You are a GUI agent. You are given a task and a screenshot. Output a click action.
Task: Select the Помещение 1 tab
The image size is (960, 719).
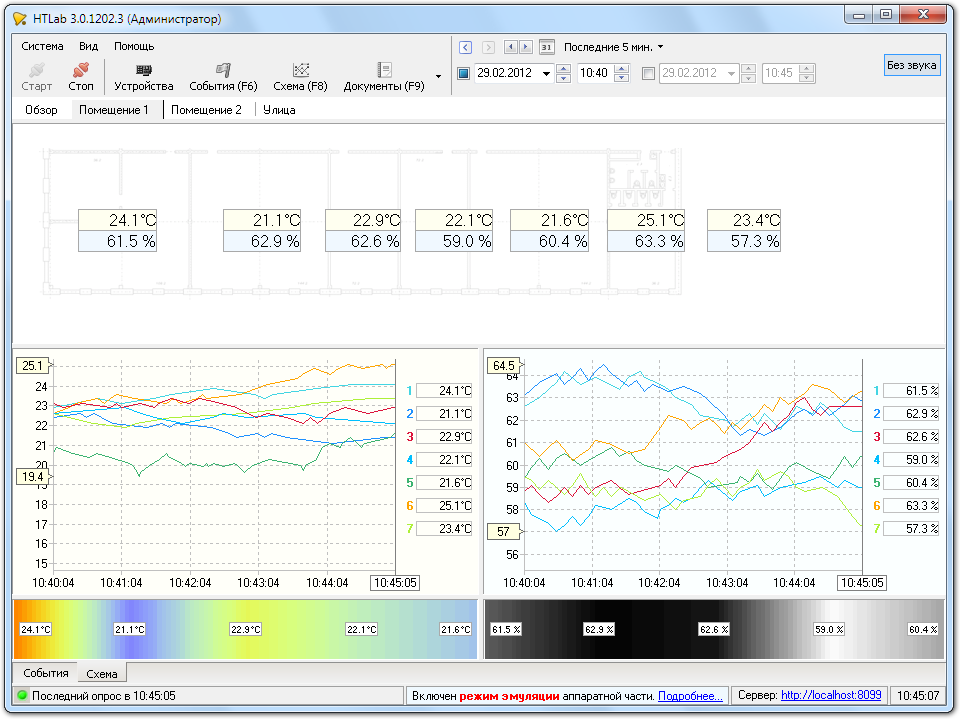[114, 110]
